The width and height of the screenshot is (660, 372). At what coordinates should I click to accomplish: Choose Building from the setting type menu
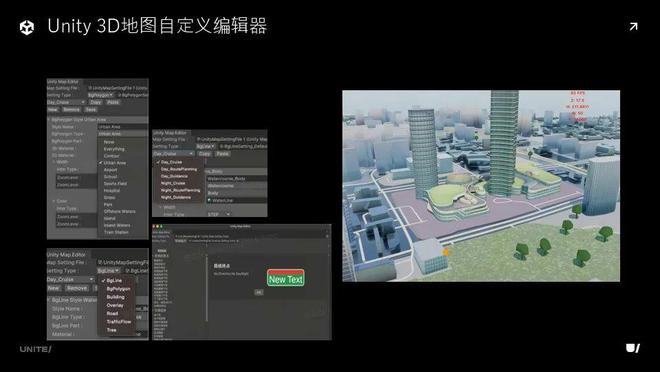coord(115,297)
